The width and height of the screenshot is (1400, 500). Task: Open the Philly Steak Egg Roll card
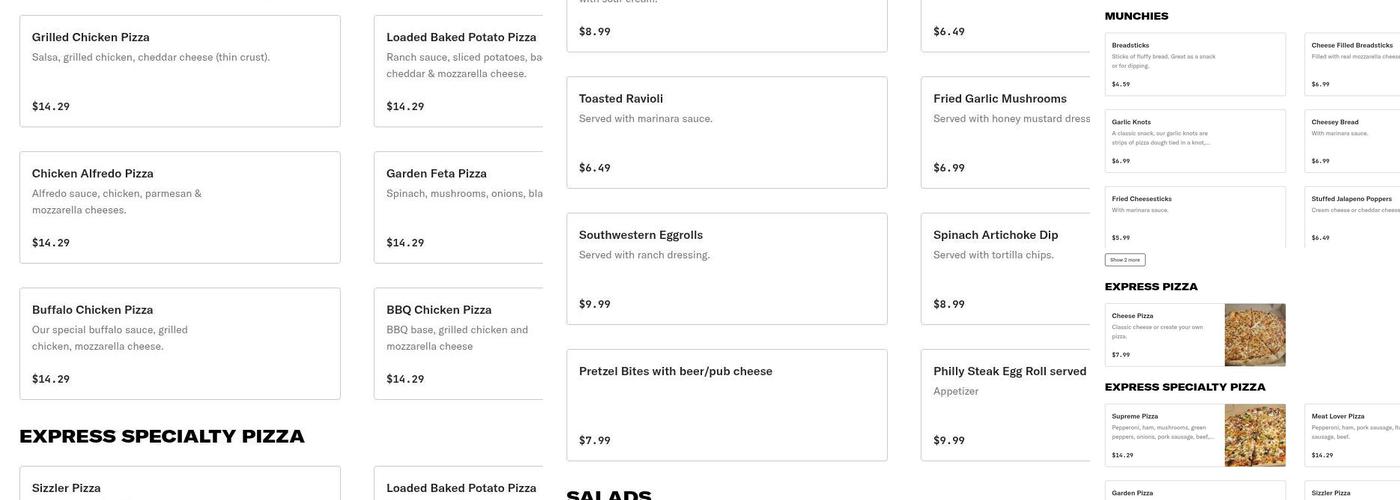click(x=1005, y=405)
